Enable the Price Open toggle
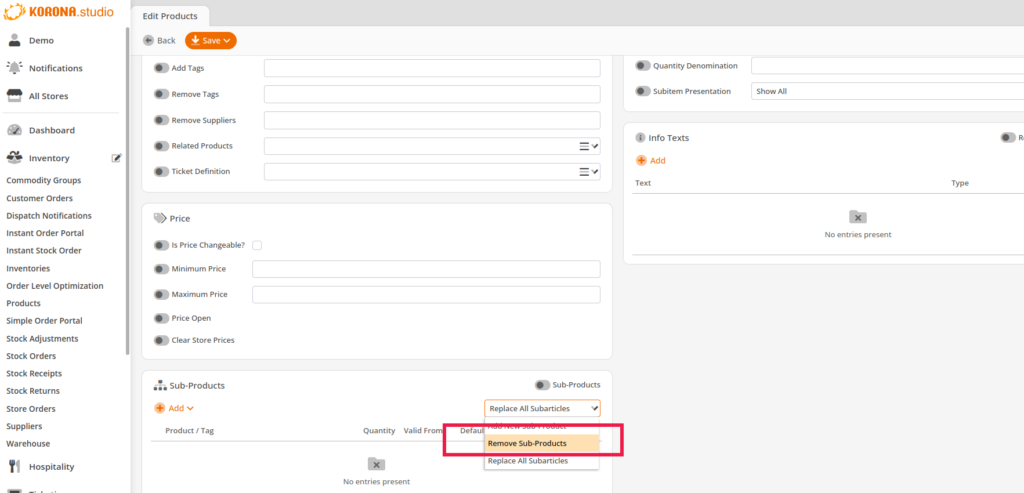1024x493 pixels. coord(161,318)
